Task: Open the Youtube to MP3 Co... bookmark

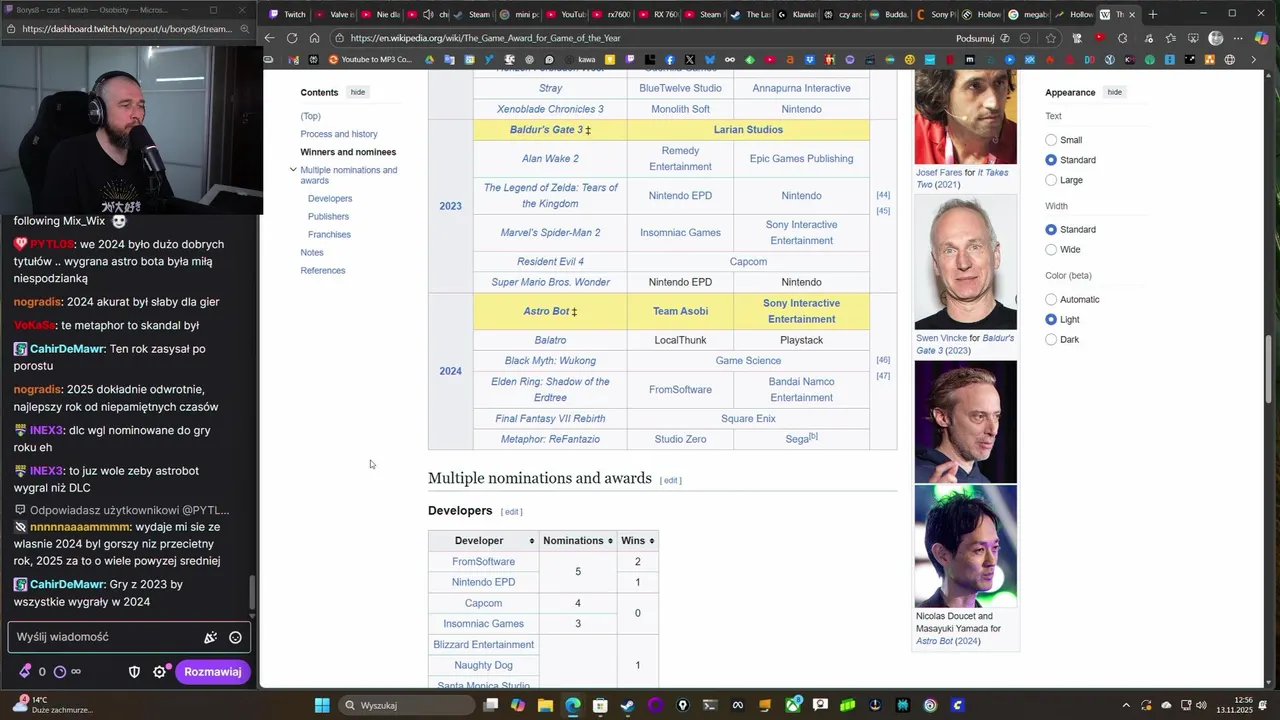Action: [370, 59]
